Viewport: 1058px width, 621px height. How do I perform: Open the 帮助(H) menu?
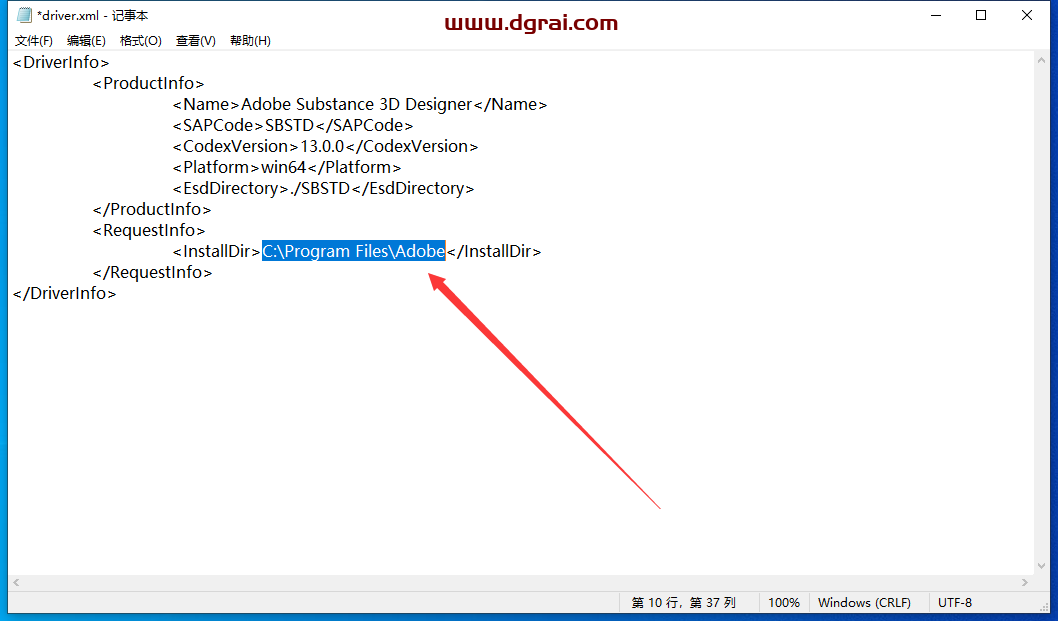click(250, 40)
